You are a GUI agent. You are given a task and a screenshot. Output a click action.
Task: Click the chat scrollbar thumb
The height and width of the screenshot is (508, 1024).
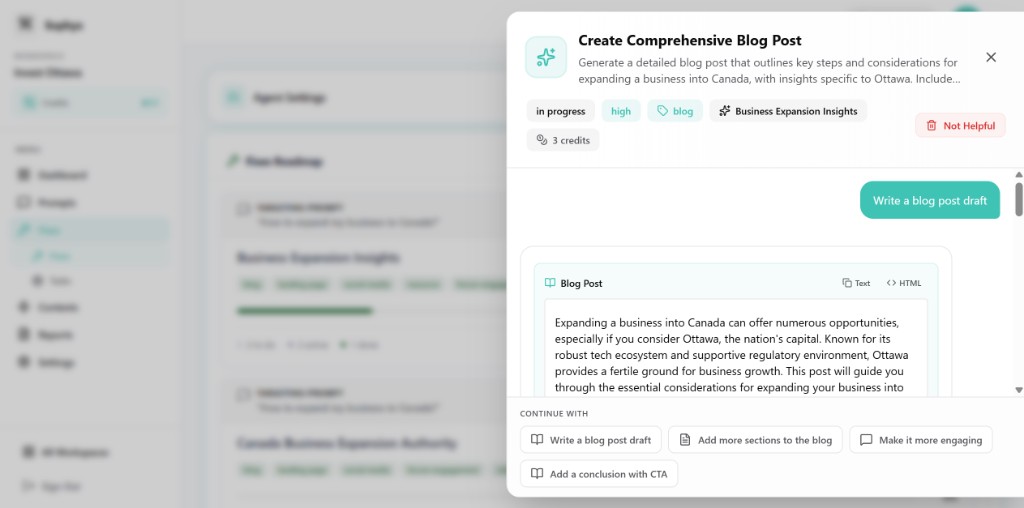click(1019, 199)
